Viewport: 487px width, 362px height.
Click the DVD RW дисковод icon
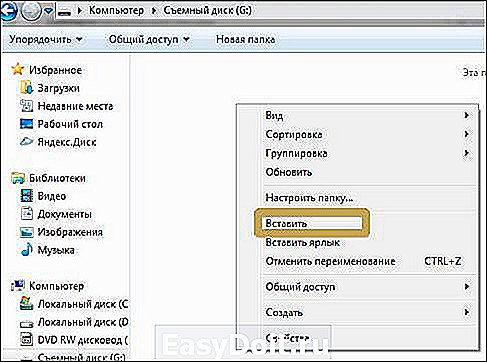(x=27, y=340)
